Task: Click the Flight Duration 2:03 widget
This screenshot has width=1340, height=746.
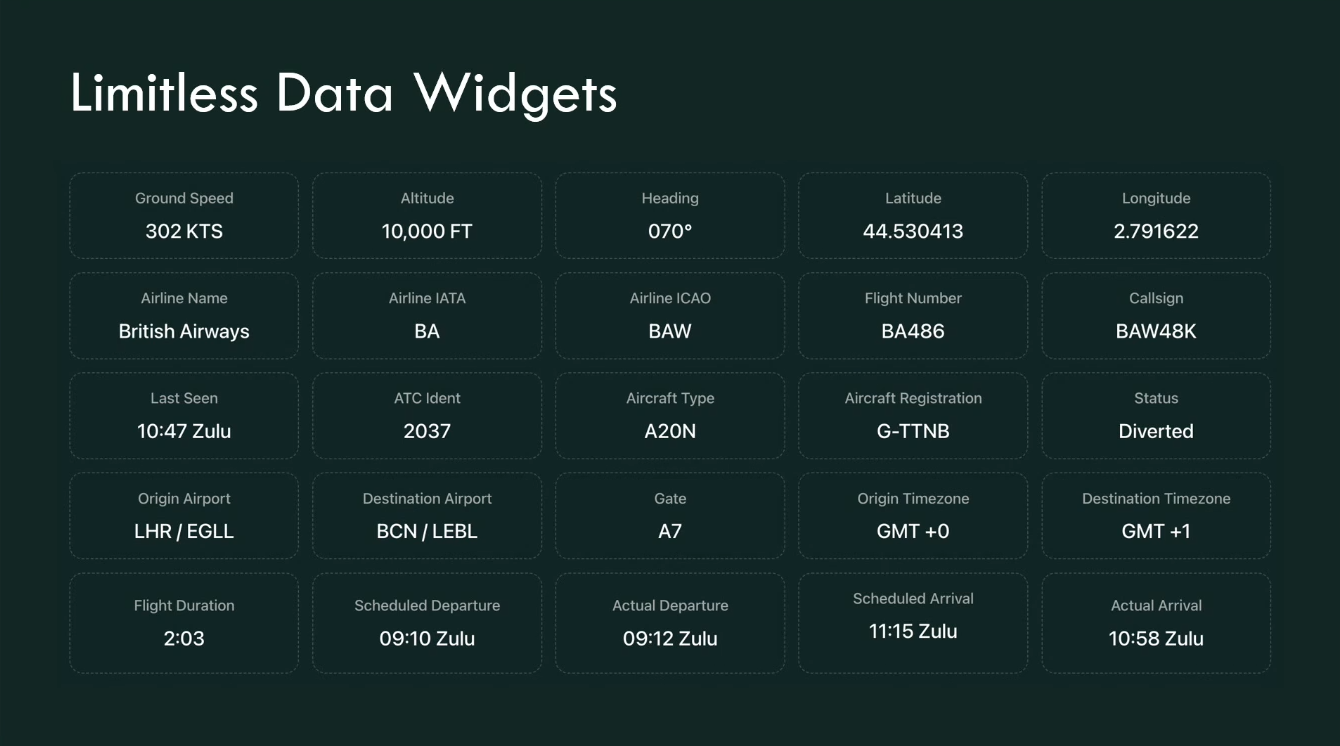Action: click(x=184, y=623)
